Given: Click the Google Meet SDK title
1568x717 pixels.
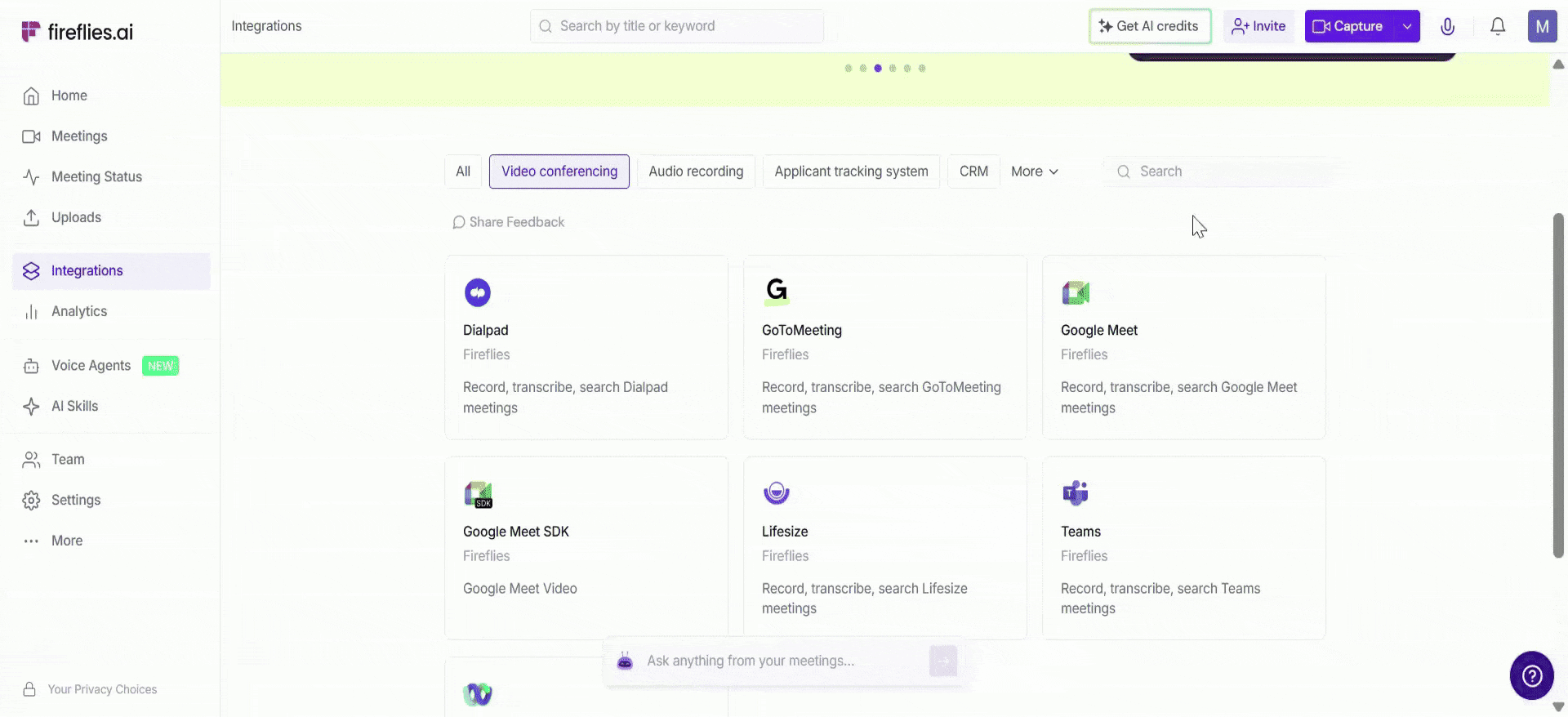Looking at the screenshot, I should 516,532.
